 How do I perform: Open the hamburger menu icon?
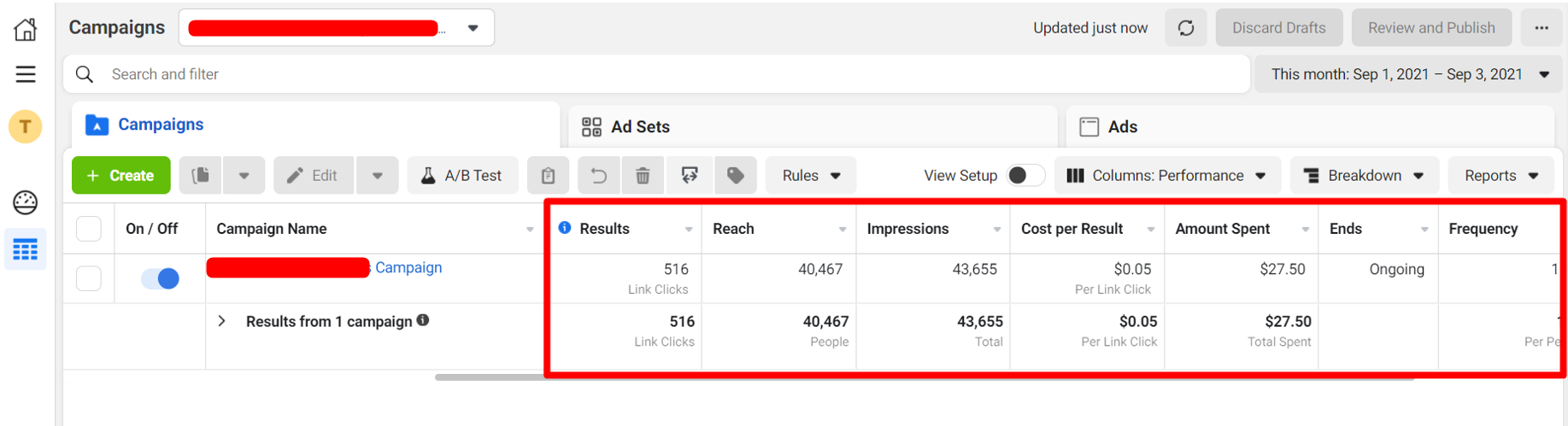[x=26, y=74]
